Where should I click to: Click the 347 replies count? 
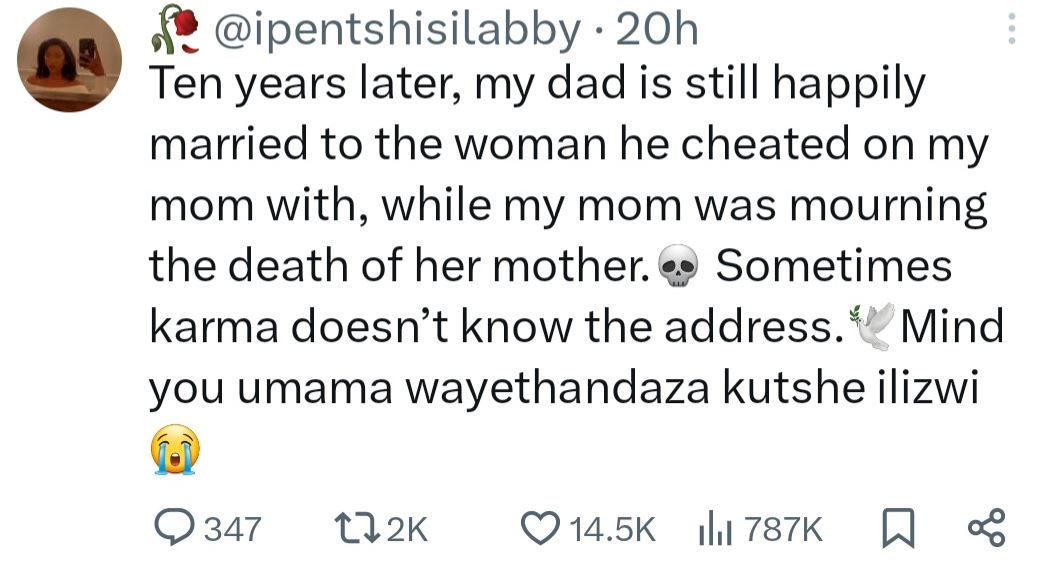(x=232, y=528)
